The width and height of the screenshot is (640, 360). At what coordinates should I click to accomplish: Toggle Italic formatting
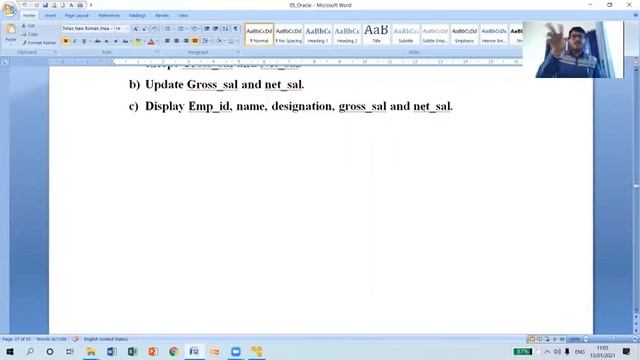pos(75,41)
